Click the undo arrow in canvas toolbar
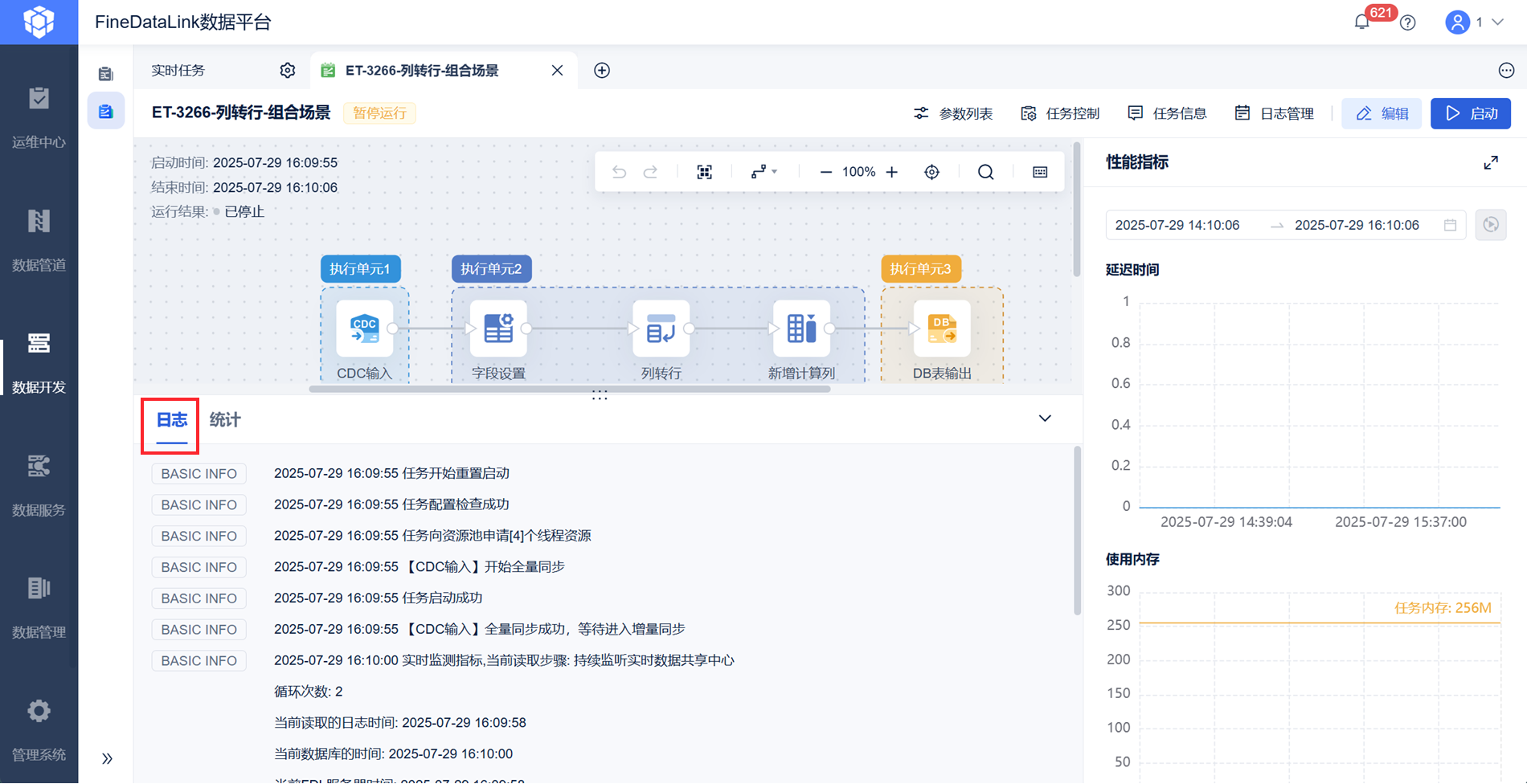 pos(619,172)
